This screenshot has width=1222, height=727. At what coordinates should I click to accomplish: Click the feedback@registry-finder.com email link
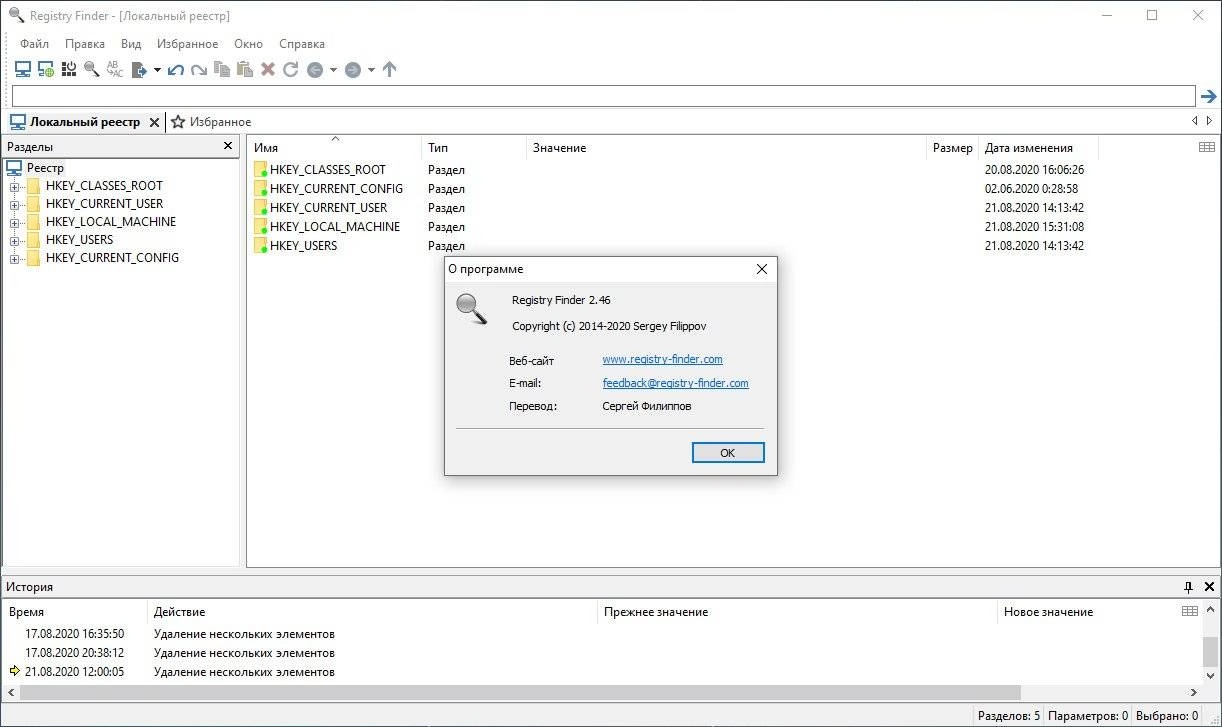click(675, 383)
